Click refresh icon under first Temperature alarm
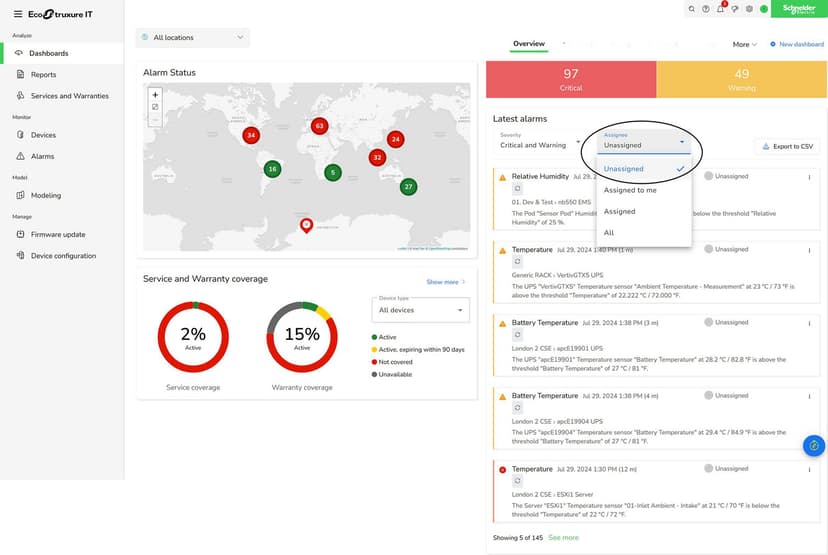Image resolution: width=828 pixels, height=555 pixels. [x=518, y=261]
